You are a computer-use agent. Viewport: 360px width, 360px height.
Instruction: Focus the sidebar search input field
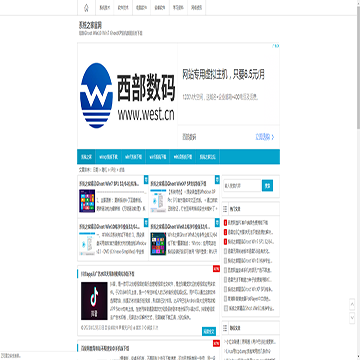point(242,185)
